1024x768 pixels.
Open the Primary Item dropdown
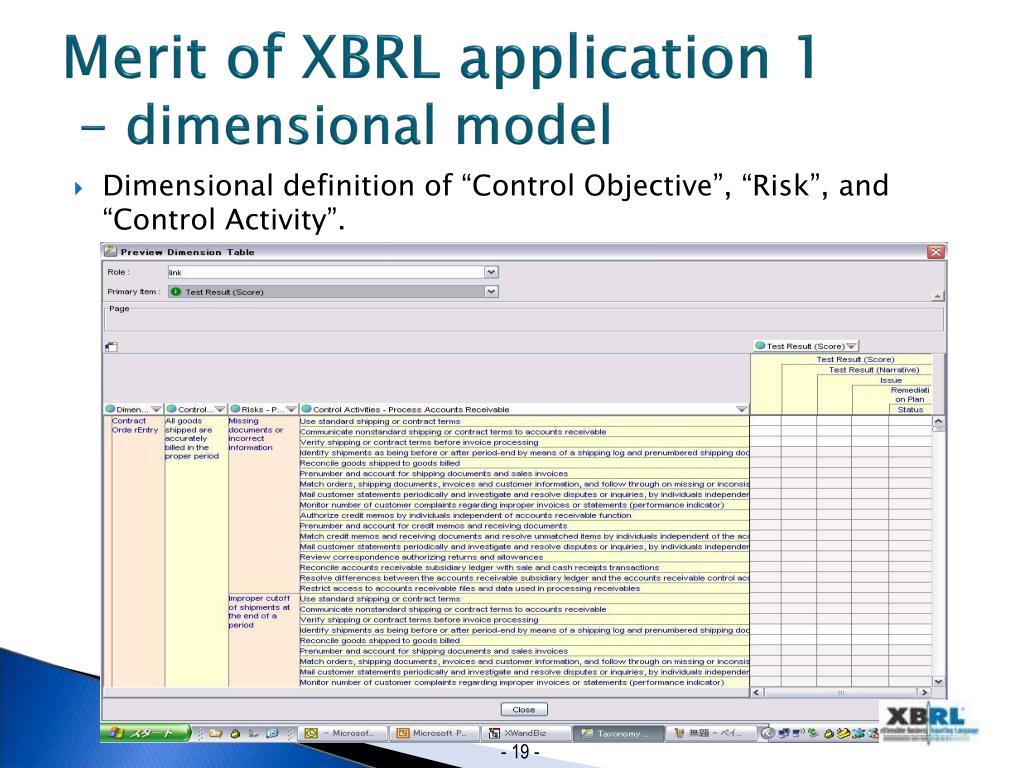click(491, 291)
